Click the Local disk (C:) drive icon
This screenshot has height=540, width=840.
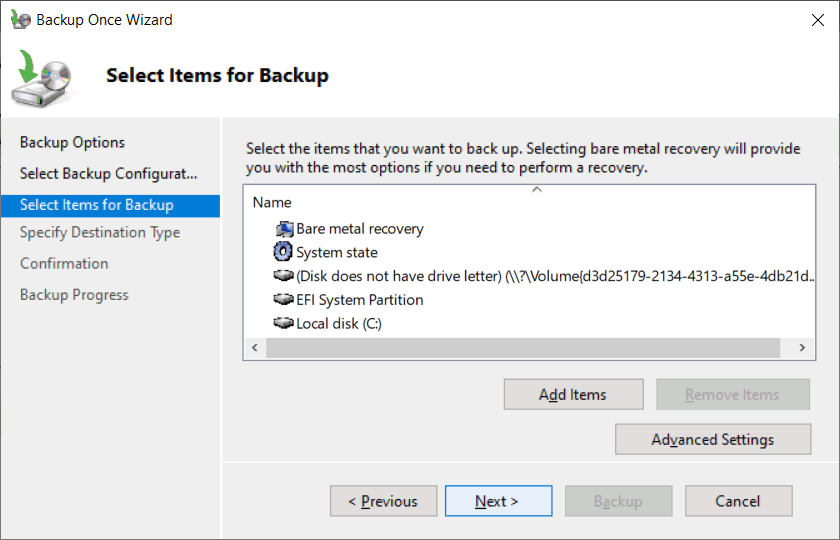283,322
